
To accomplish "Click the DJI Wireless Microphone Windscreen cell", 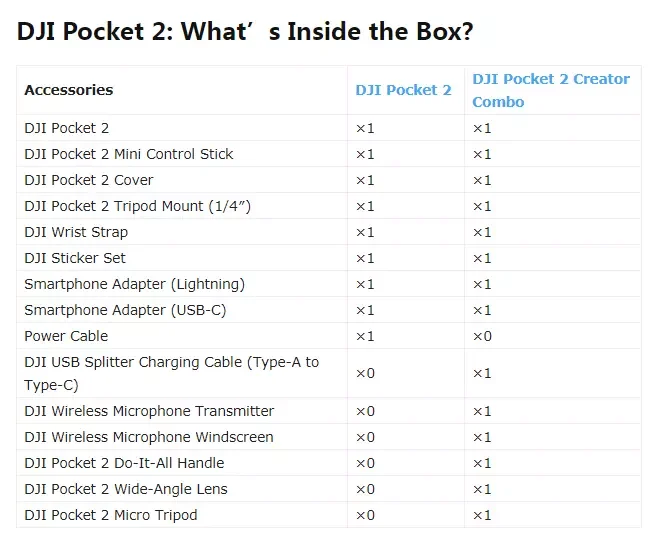I will [148, 437].
